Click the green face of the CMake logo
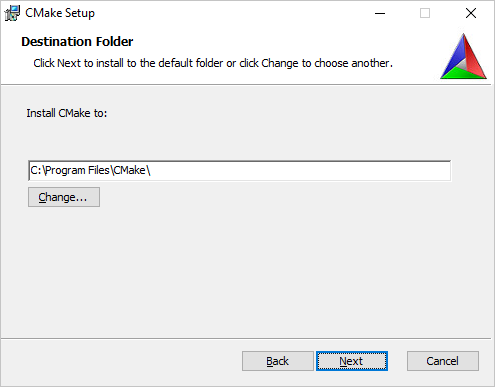The image size is (495, 387). point(463,74)
